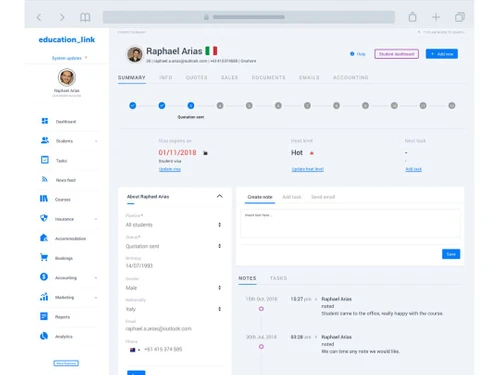Click the note text input area
Image resolution: width=500 pixels, height=375 pixels.
pos(350,223)
